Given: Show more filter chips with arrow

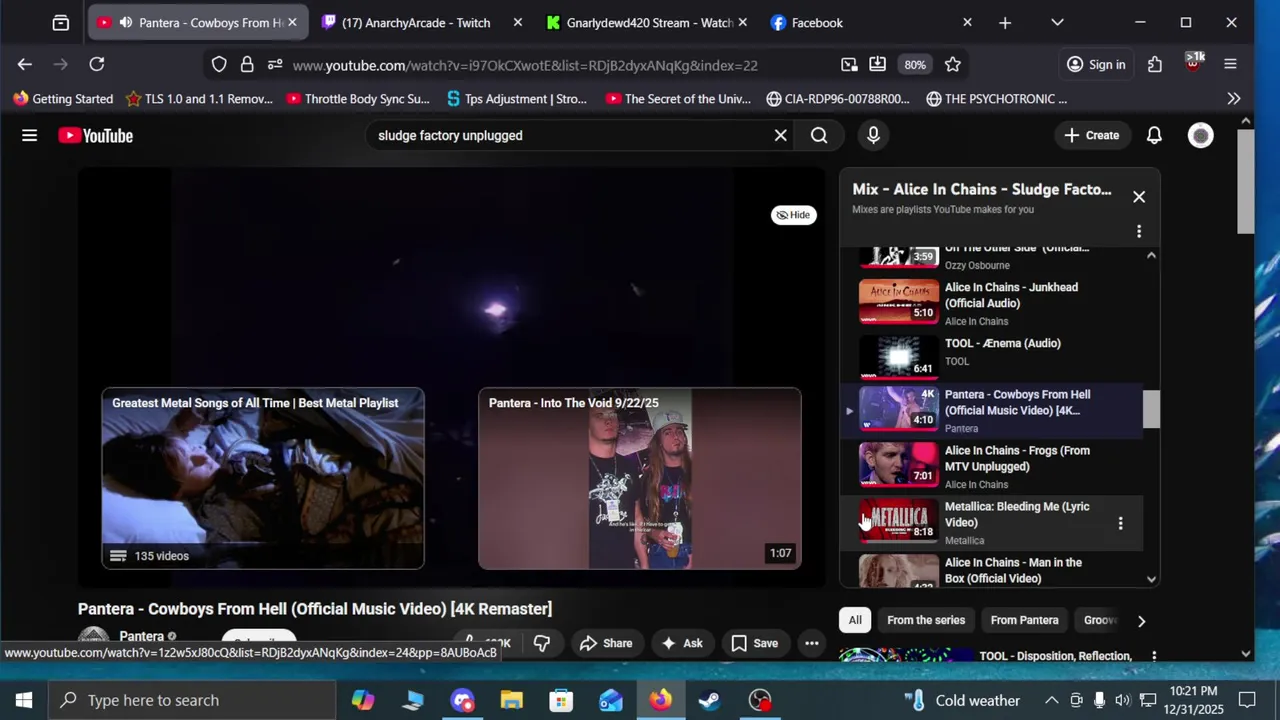Looking at the screenshot, I should (1141, 620).
